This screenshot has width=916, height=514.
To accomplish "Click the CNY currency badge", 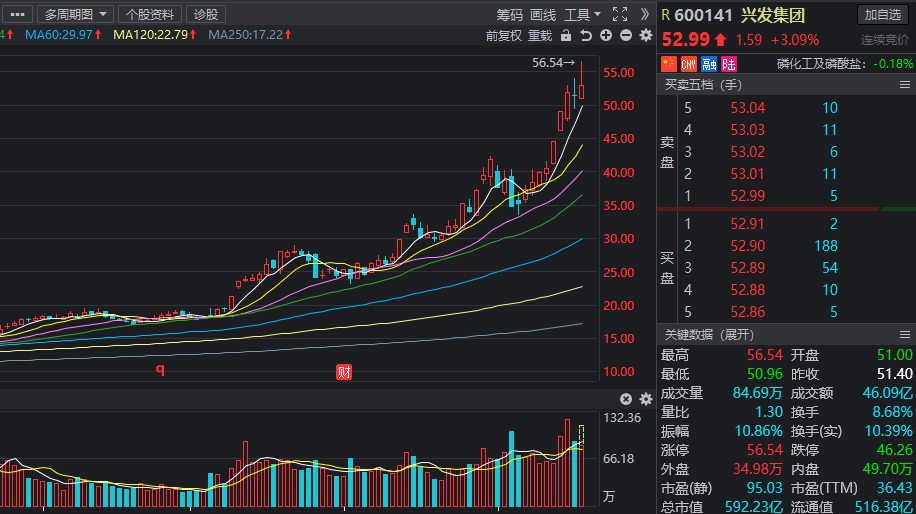I will coord(689,64).
